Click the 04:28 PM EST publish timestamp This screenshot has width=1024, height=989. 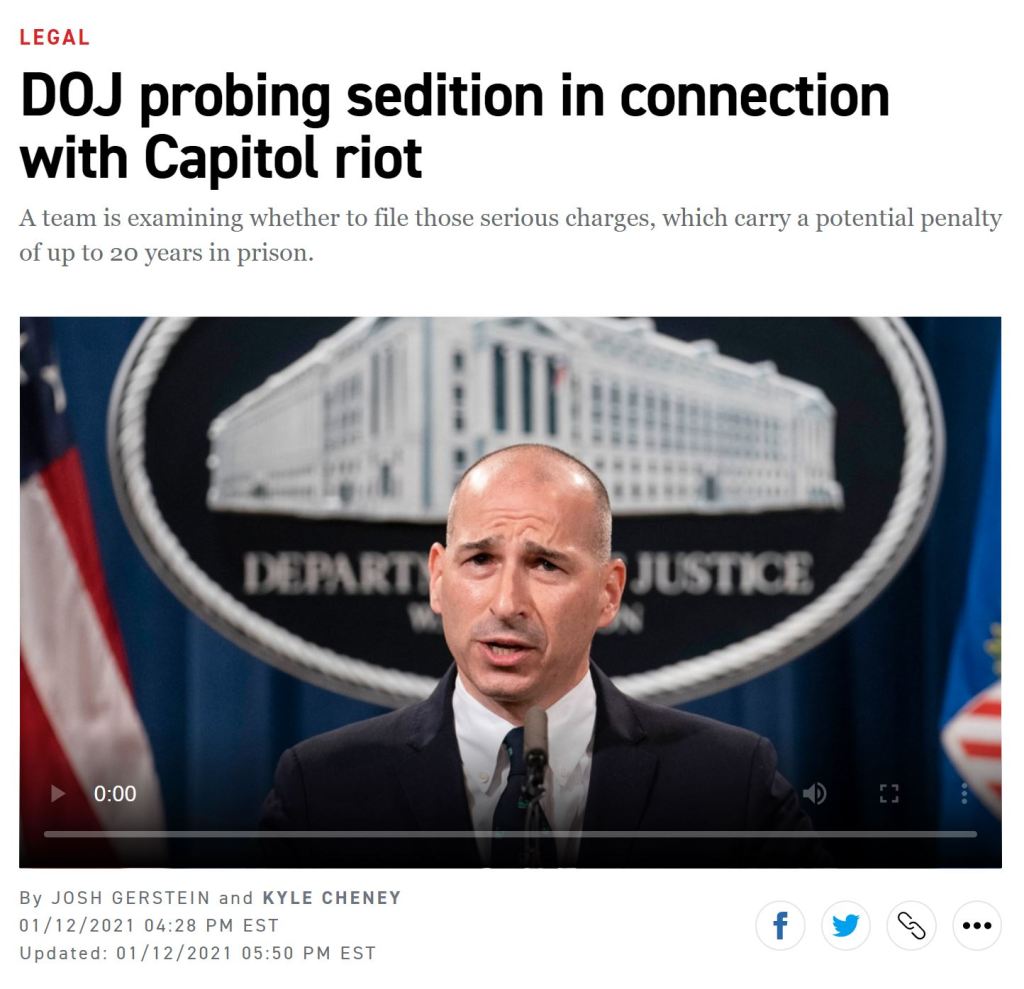coord(149,926)
